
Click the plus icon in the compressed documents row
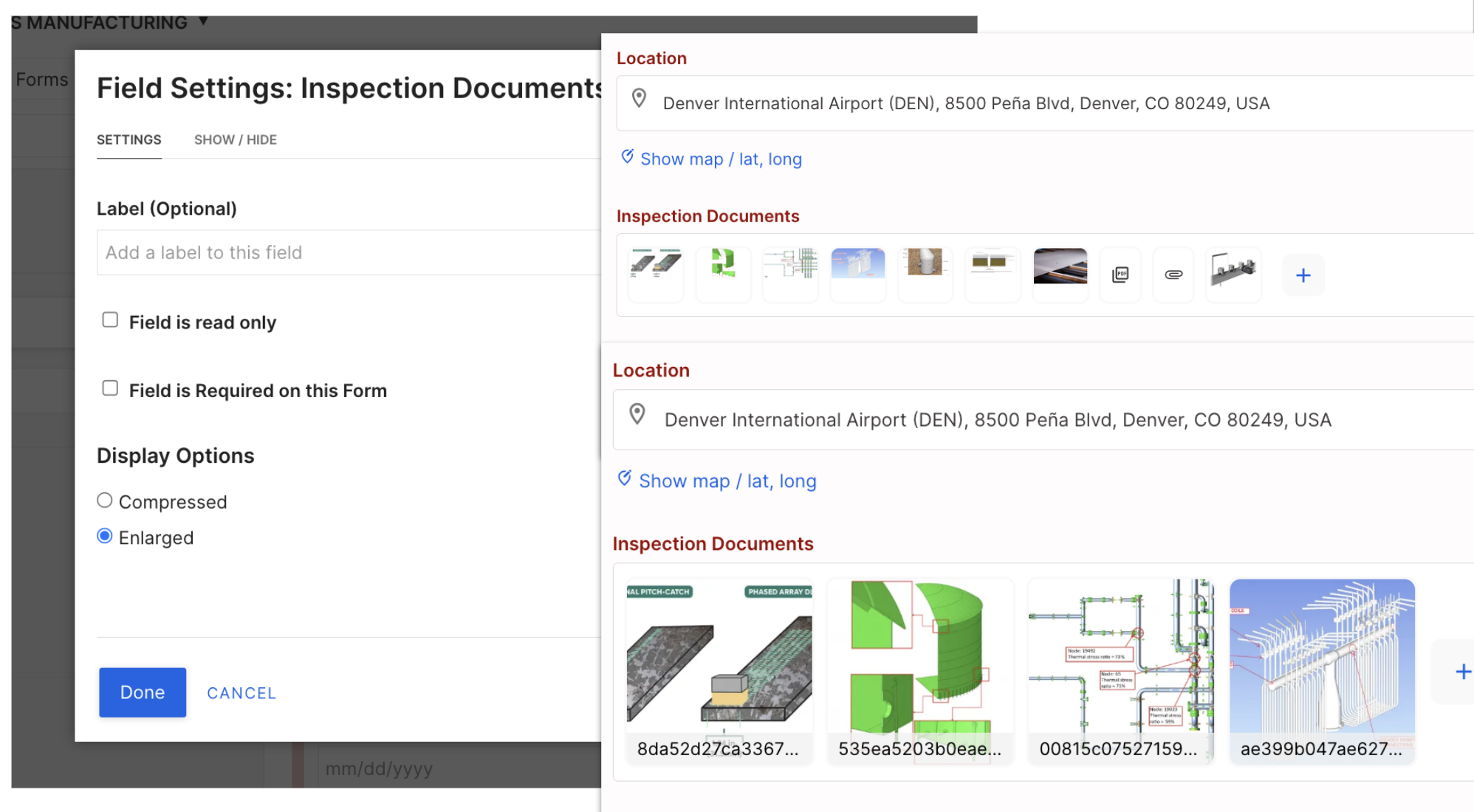pyautogui.click(x=1303, y=275)
